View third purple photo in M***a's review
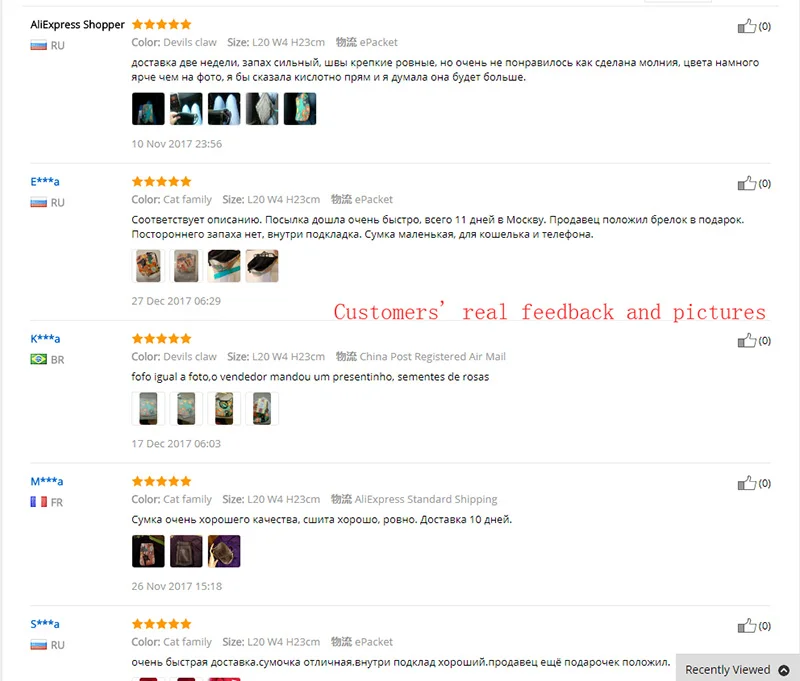Image resolution: width=800 pixels, height=681 pixels. tap(224, 551)
